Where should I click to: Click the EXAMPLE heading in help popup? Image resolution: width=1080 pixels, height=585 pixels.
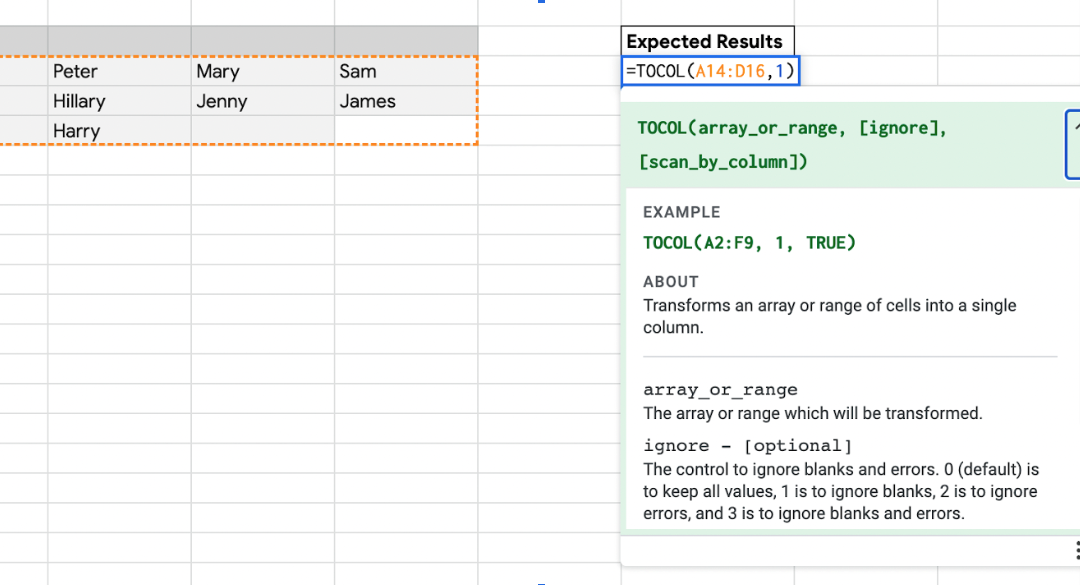682,212
